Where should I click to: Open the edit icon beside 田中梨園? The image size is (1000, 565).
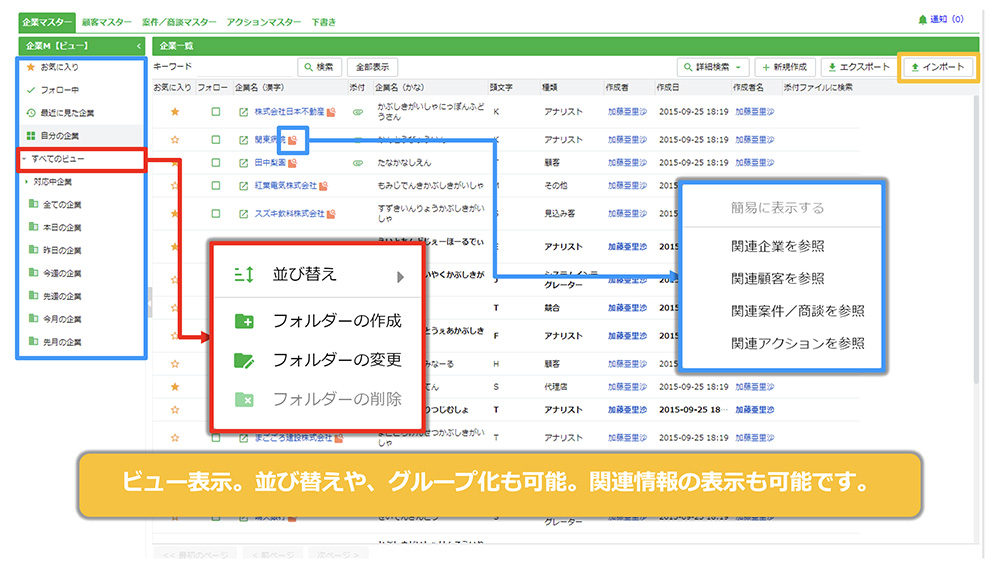(x=243, y=162)
